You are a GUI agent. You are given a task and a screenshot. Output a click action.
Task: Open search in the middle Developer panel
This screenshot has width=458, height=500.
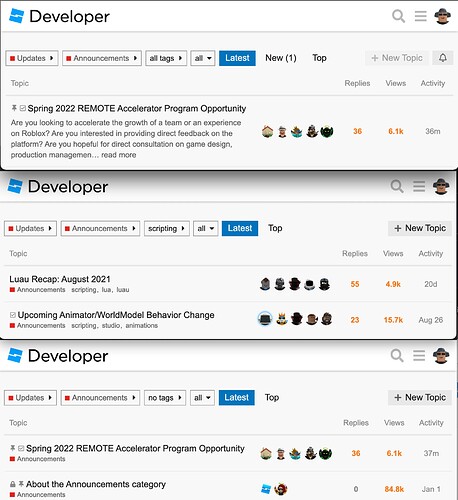397,186
